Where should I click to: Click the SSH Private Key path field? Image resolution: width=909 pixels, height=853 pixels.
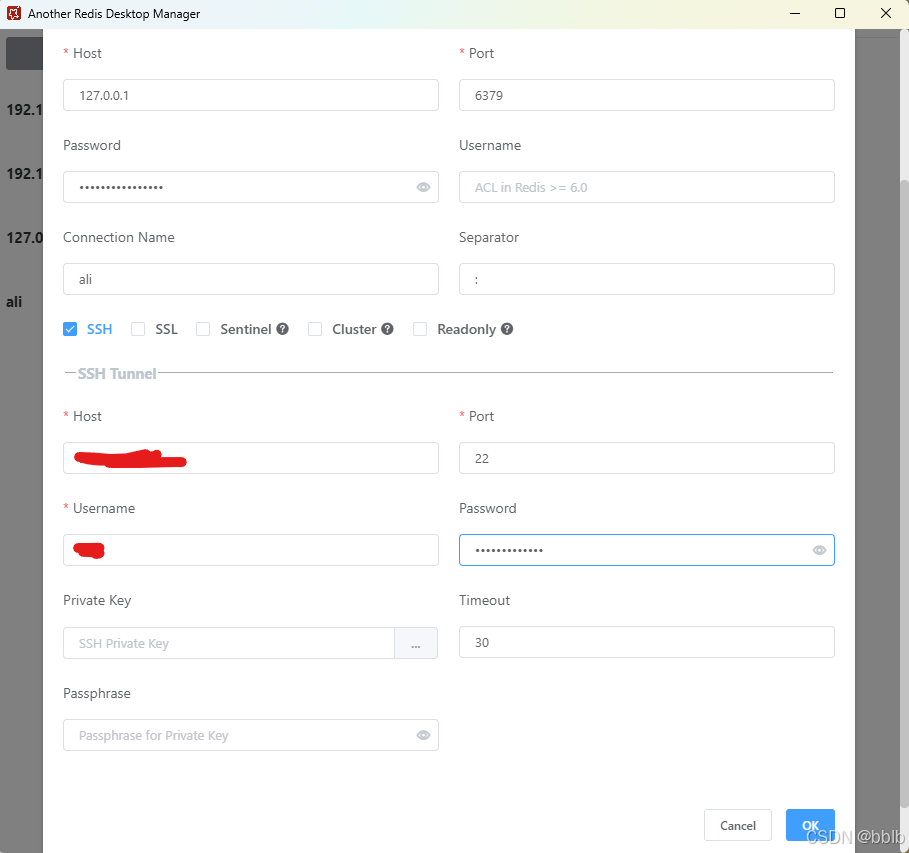229,643
